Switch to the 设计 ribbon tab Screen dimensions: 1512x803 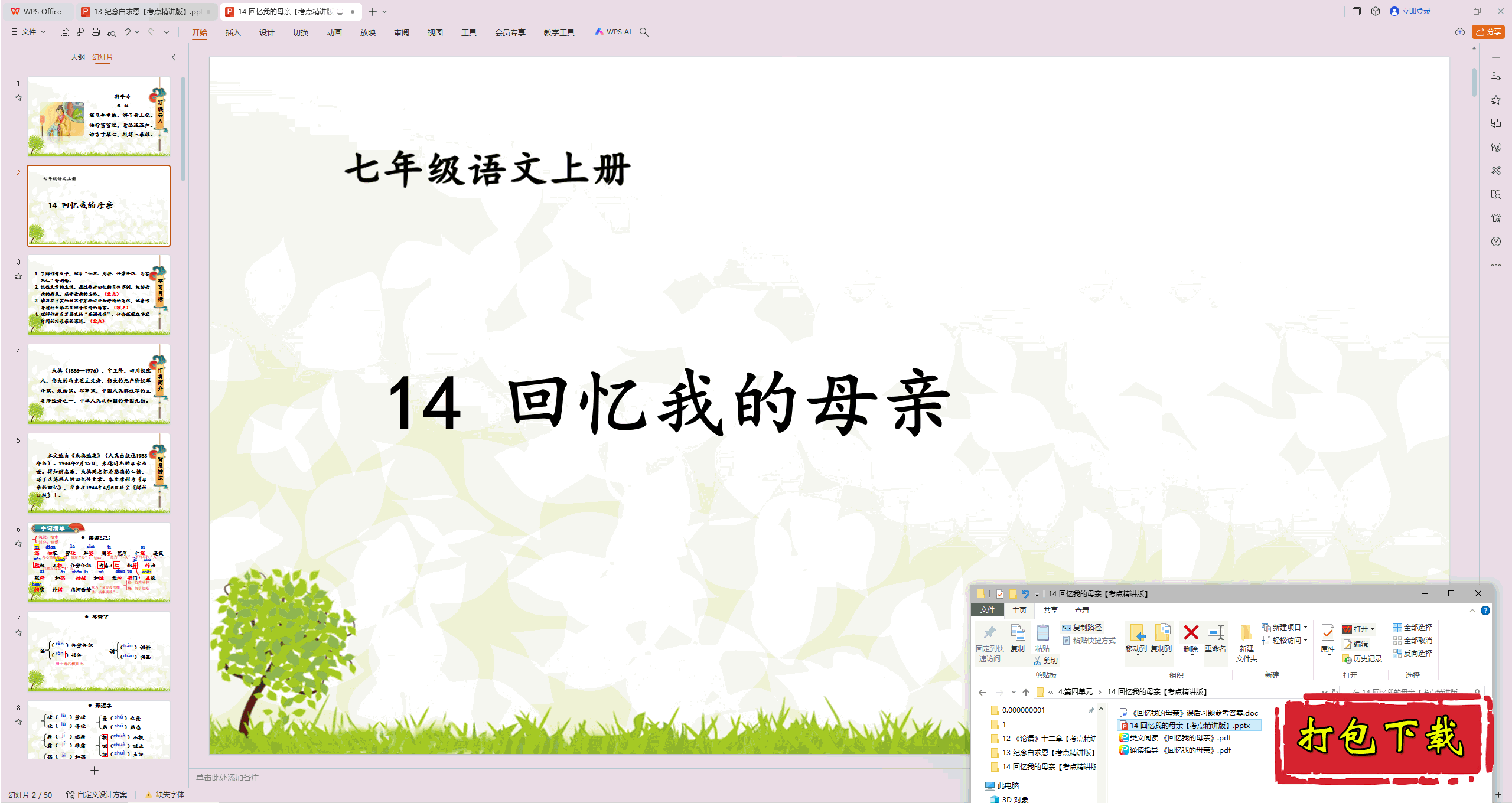(267, 32)
